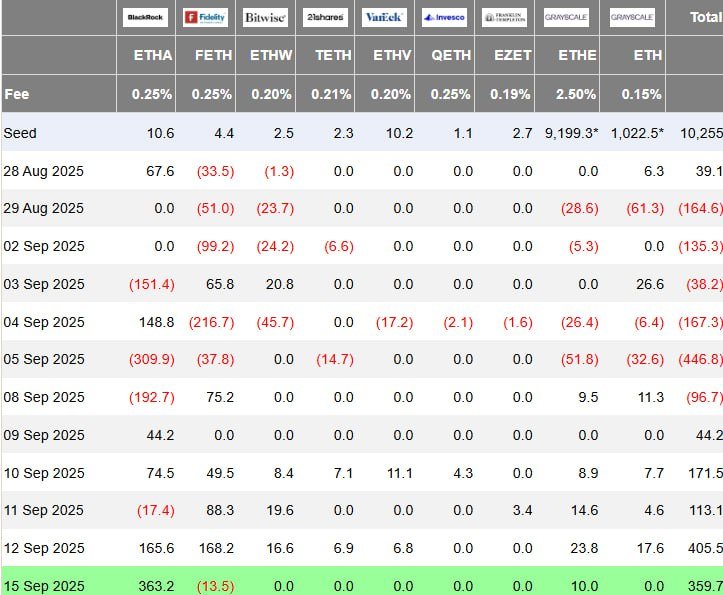Click the 74.5 ETHA value
723x595 pixels.
coord(160,473)
